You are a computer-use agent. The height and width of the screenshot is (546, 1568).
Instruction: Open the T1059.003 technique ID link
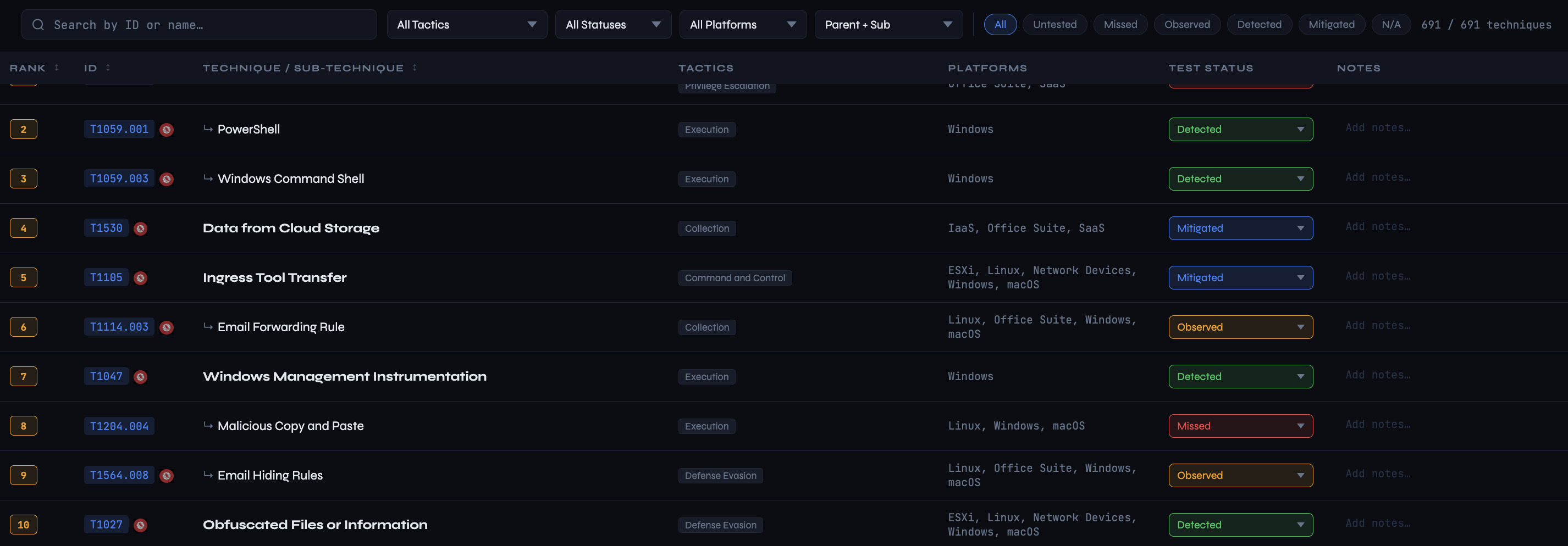[x=119, y=179]
